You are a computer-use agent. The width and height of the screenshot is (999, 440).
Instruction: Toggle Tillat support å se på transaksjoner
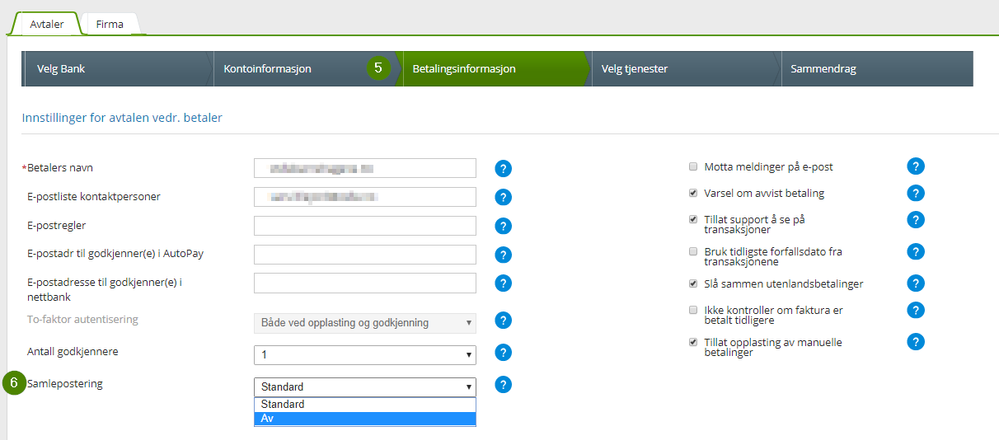693,219
